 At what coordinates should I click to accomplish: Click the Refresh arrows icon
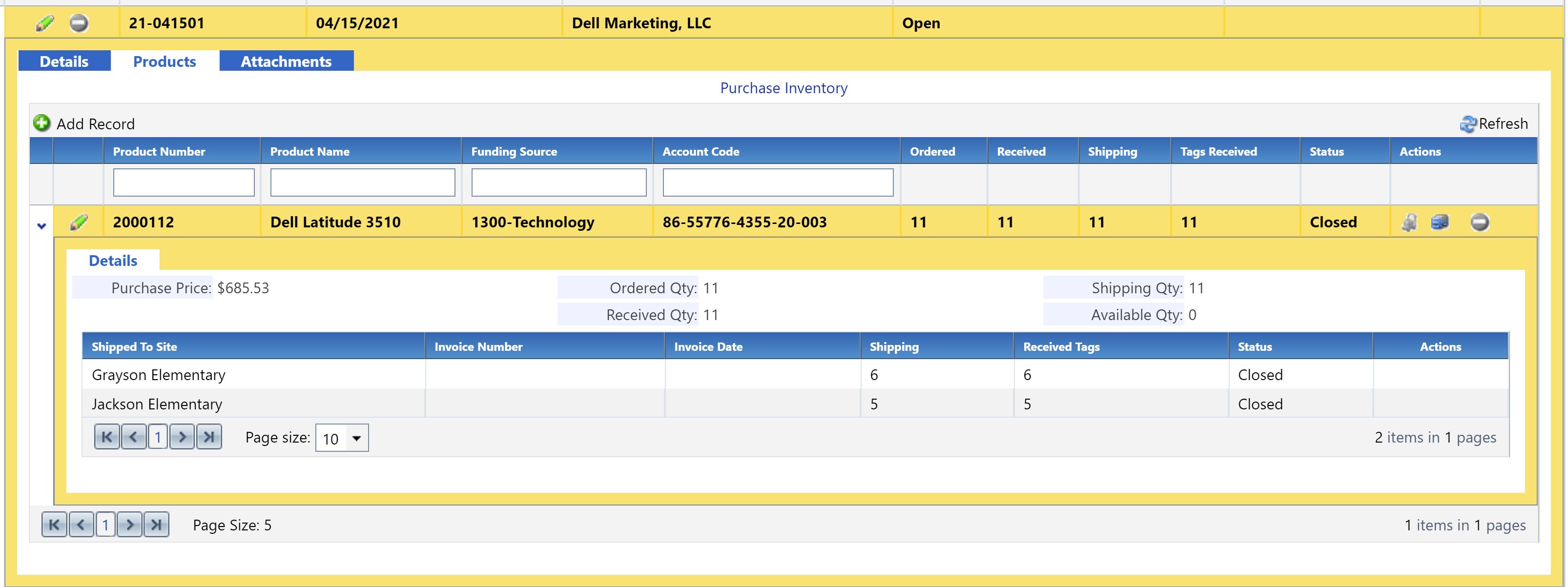tap(1467, 123)
